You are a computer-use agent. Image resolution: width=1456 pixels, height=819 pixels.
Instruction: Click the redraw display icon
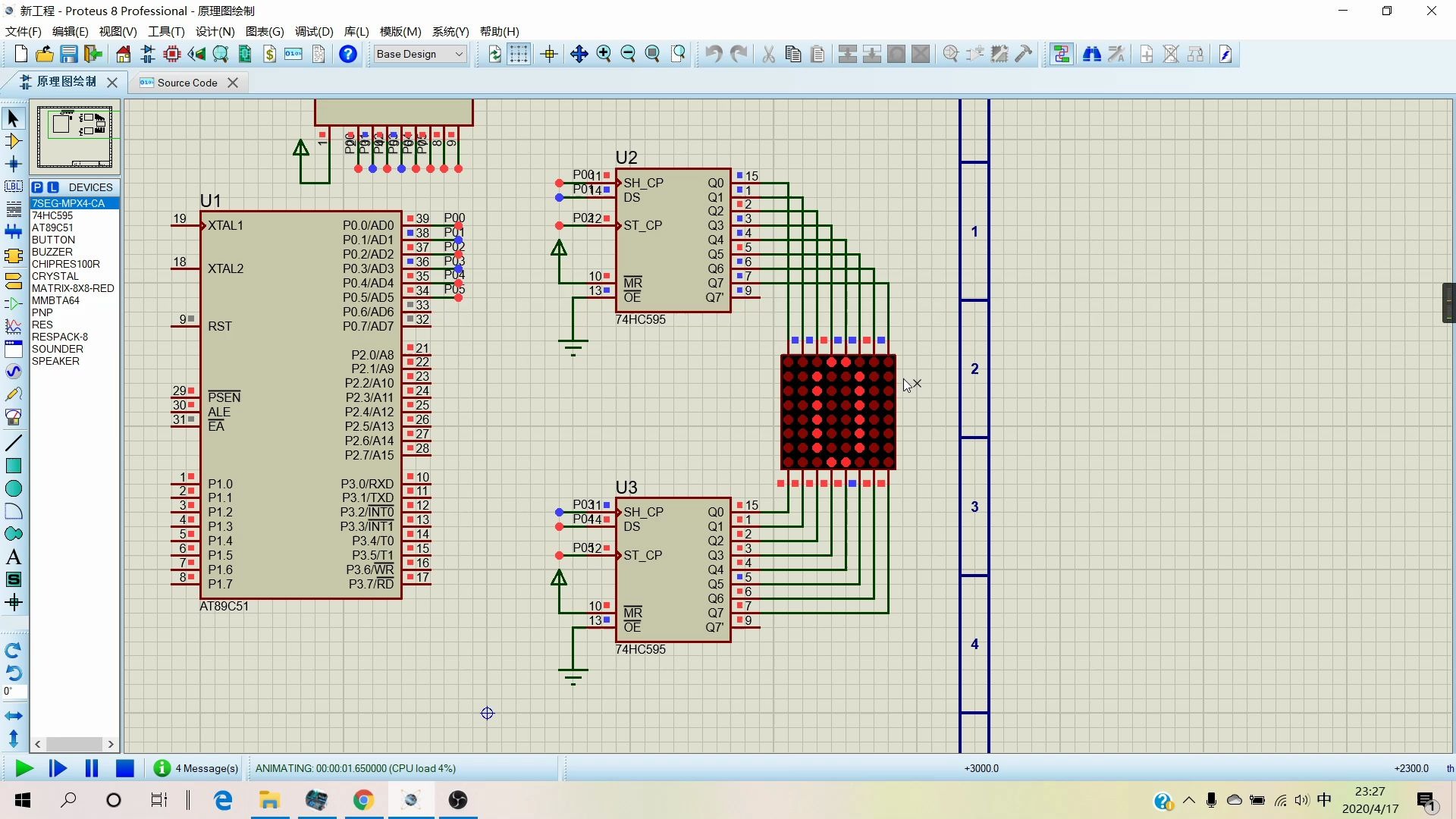494,54
